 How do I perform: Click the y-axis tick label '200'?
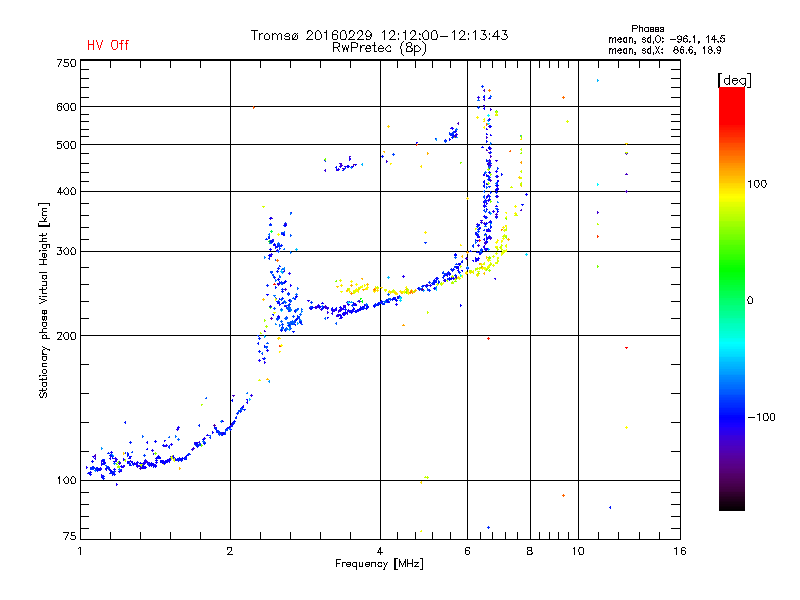tap(66, 336)
